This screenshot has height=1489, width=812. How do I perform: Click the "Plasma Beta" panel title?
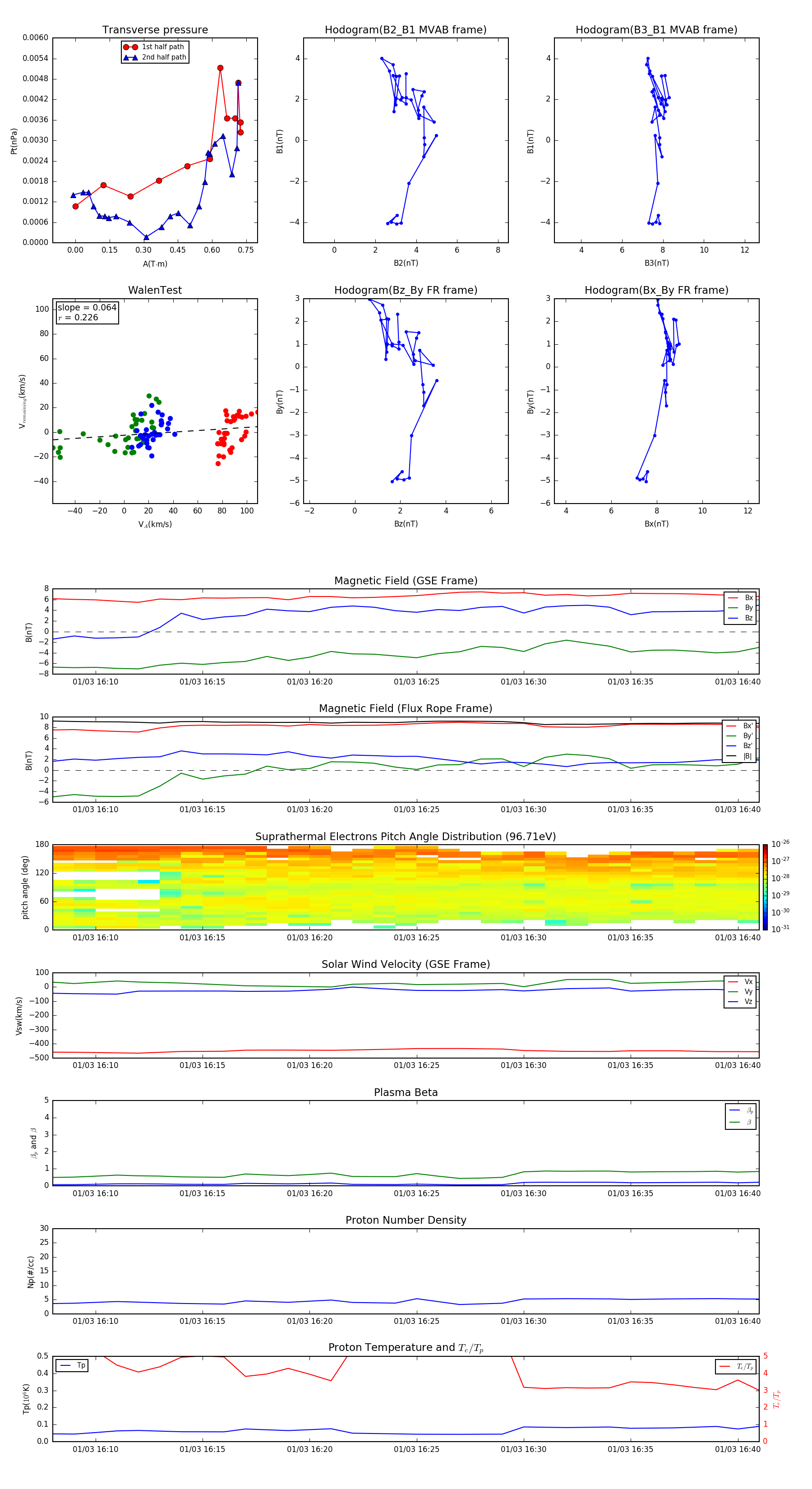406,1093
